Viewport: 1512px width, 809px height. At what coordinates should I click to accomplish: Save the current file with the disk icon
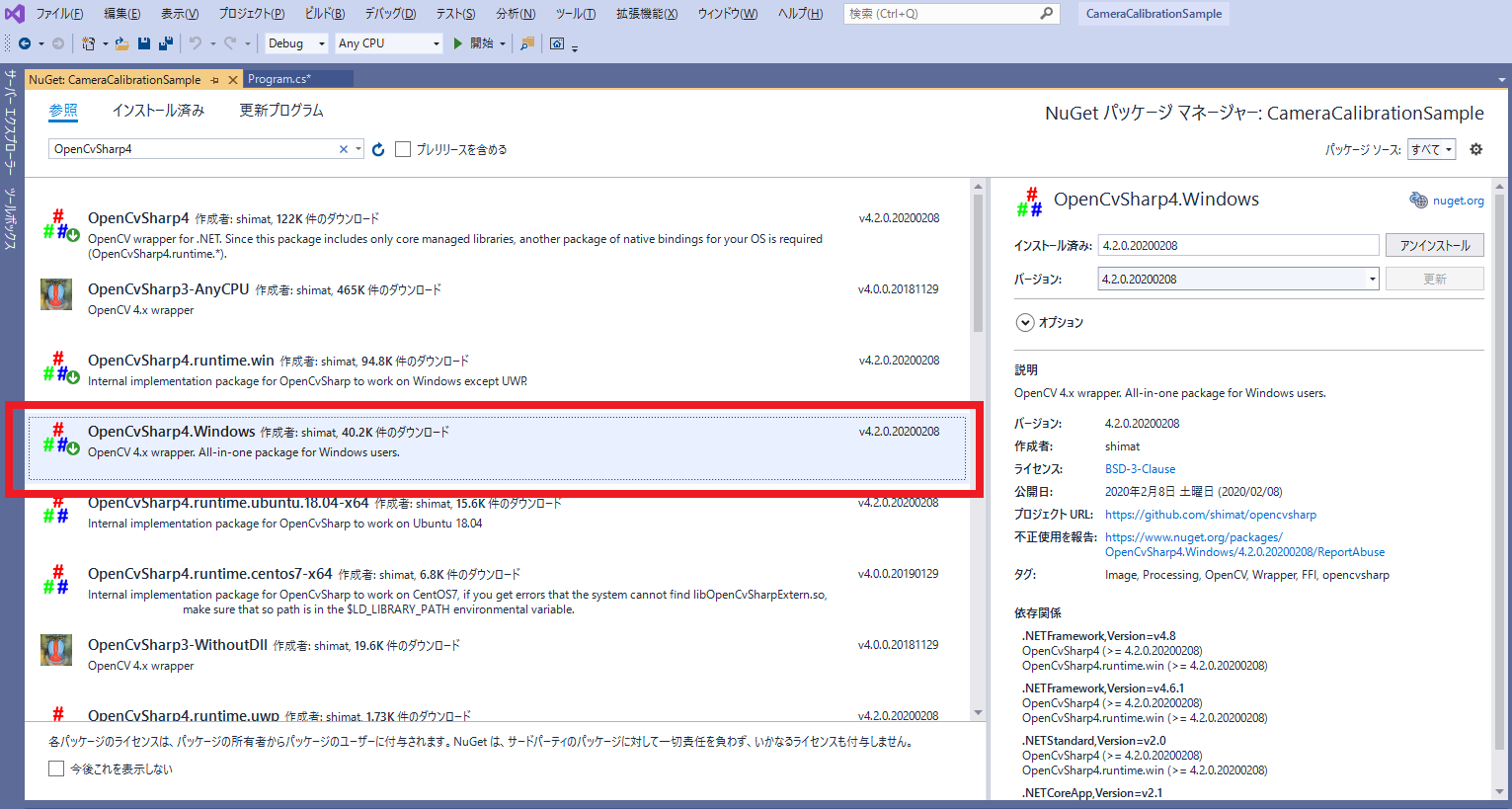click(144, 43)
